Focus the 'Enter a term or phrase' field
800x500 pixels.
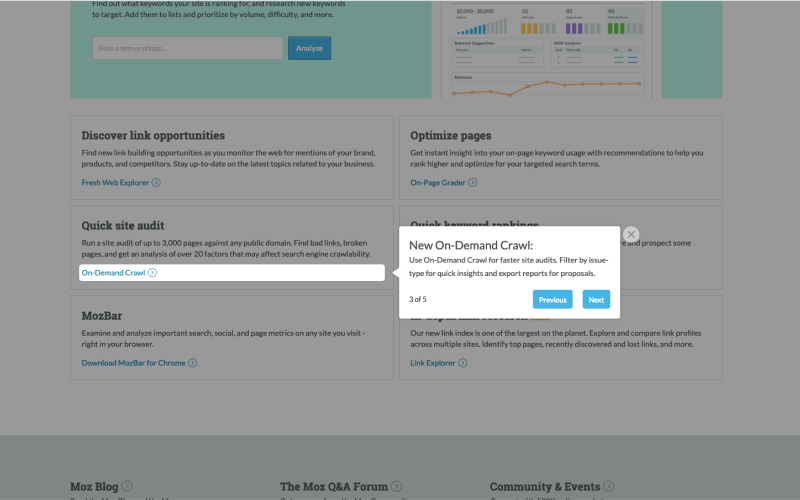[x=187, y=48]
